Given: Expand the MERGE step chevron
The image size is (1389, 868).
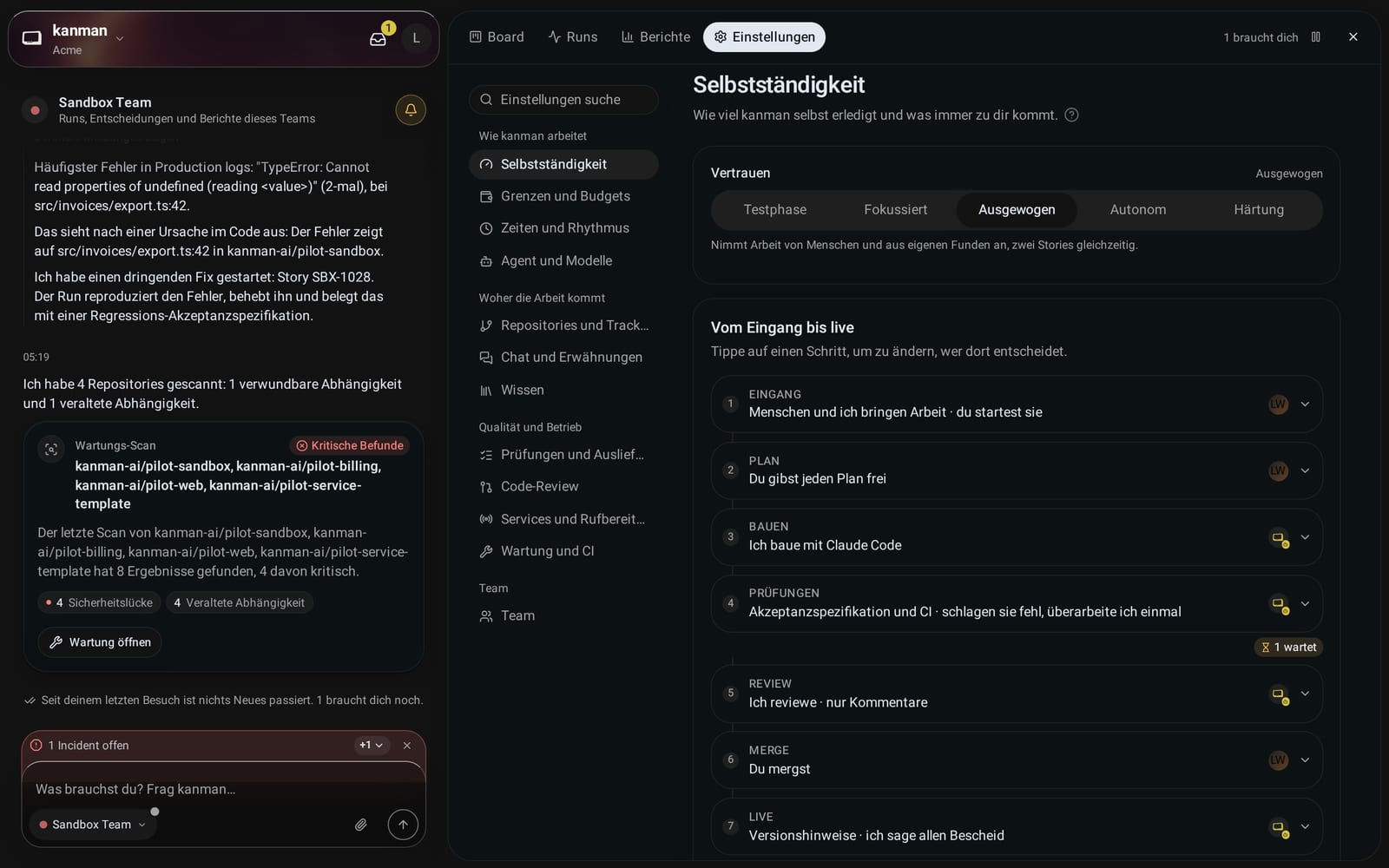Looking at the screenshot, I should tap(1305, 760).
